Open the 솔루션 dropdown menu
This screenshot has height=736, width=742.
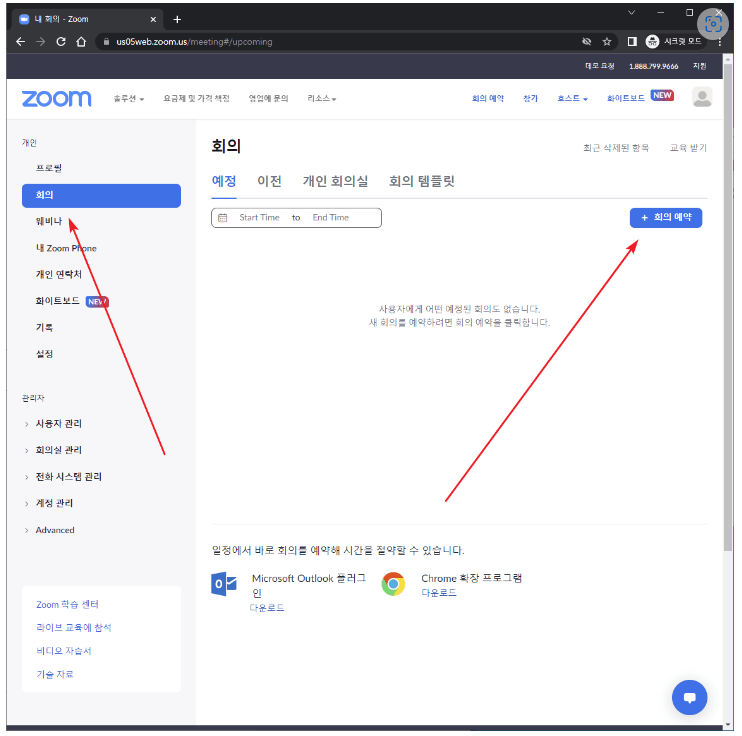click(129, 98)
